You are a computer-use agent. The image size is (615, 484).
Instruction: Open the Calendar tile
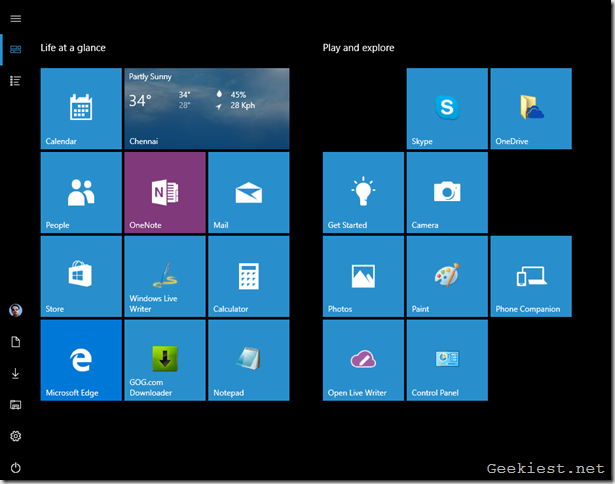(81, 108)
